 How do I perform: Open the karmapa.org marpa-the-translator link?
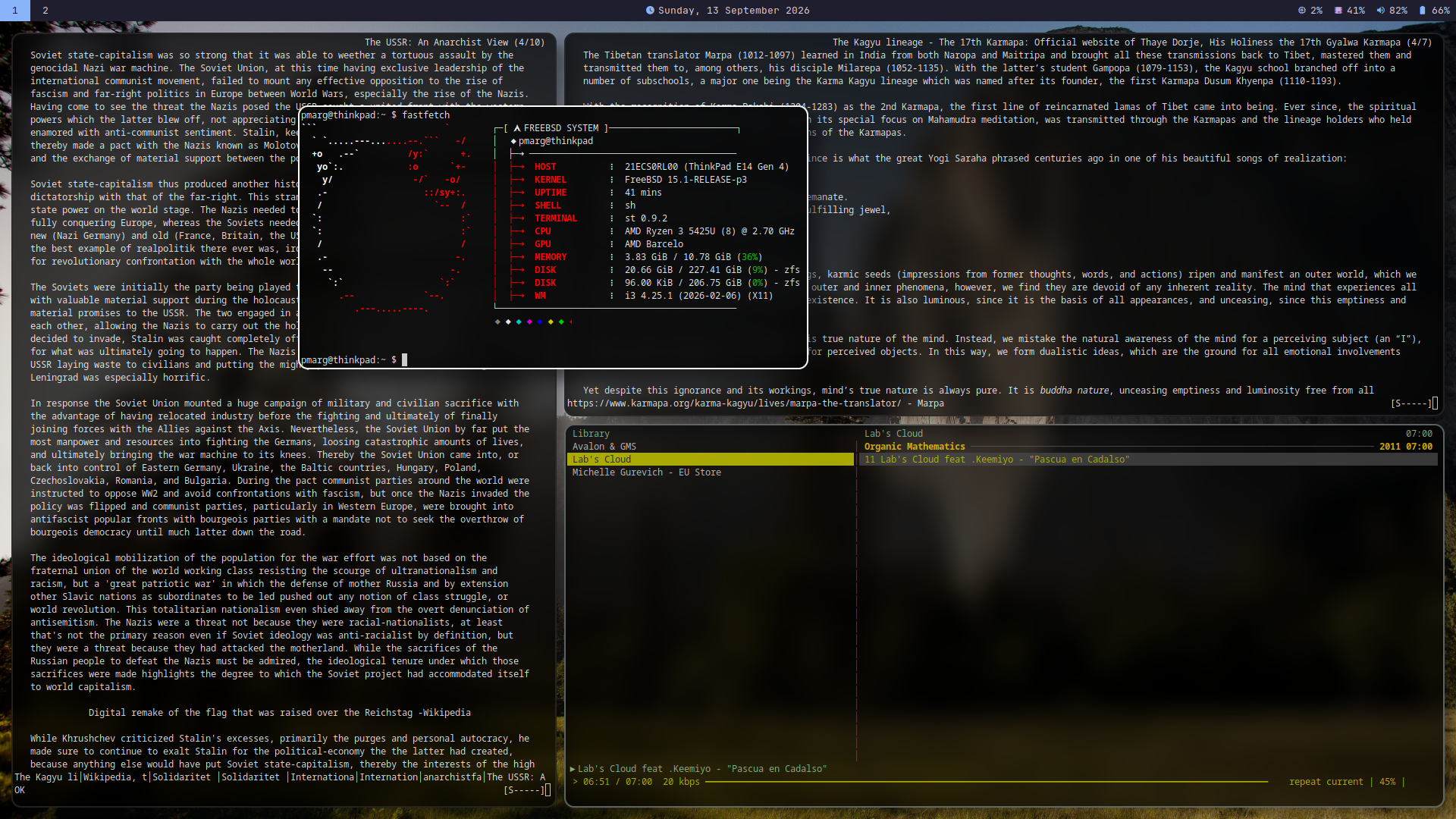coord(734,403)
